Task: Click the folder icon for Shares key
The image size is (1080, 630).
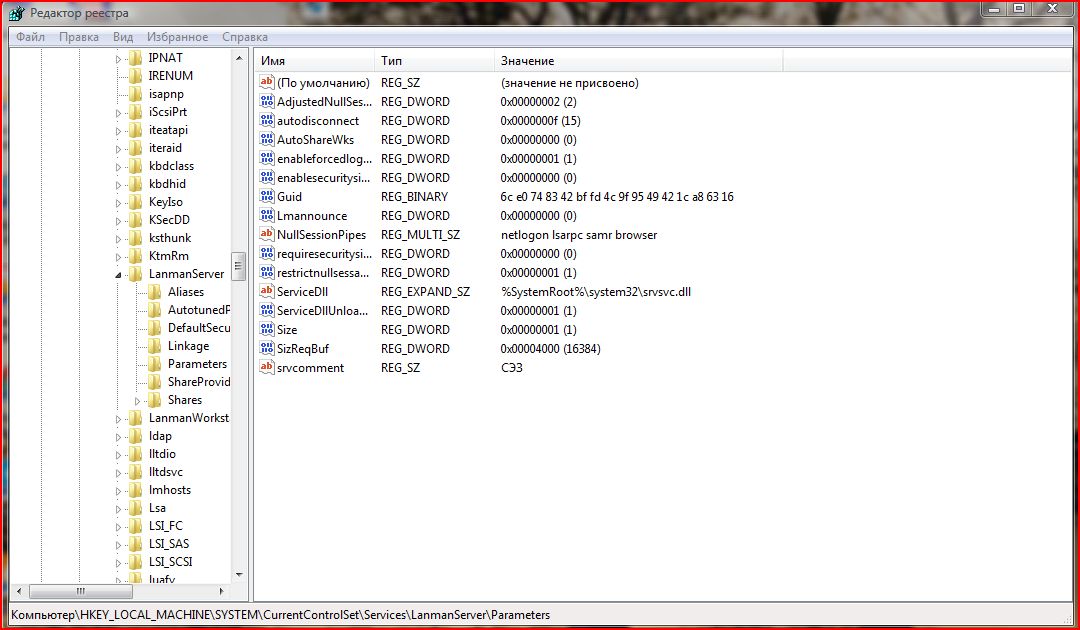Action: click(154, 400)
